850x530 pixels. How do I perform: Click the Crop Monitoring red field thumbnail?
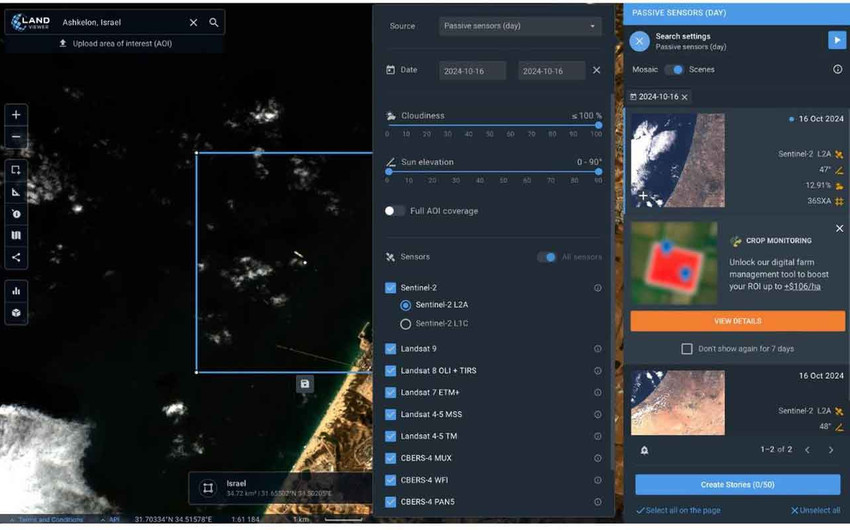pos(674,263)
